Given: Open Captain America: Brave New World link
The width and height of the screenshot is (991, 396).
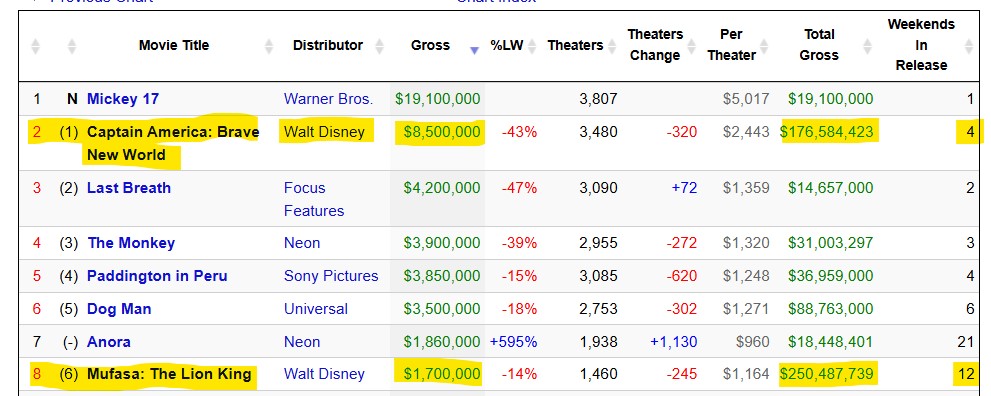Looking at the screenshot, I should pos(173,143).
